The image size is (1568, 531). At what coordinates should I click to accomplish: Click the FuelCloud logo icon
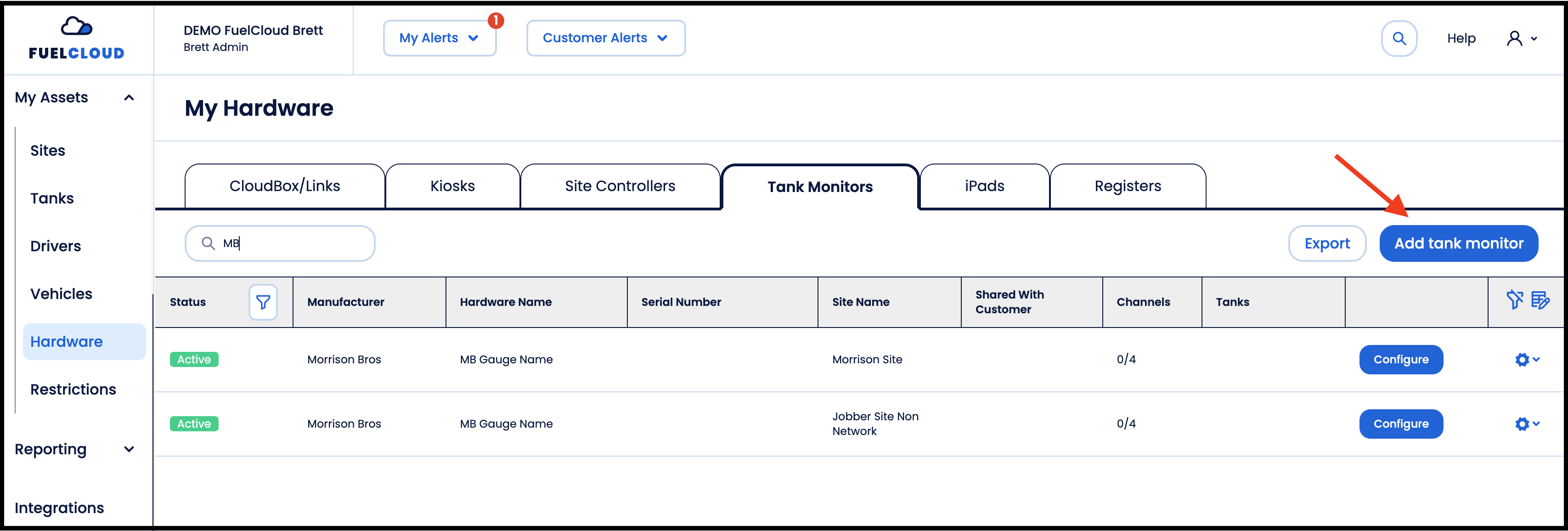[x=76, y=26]
